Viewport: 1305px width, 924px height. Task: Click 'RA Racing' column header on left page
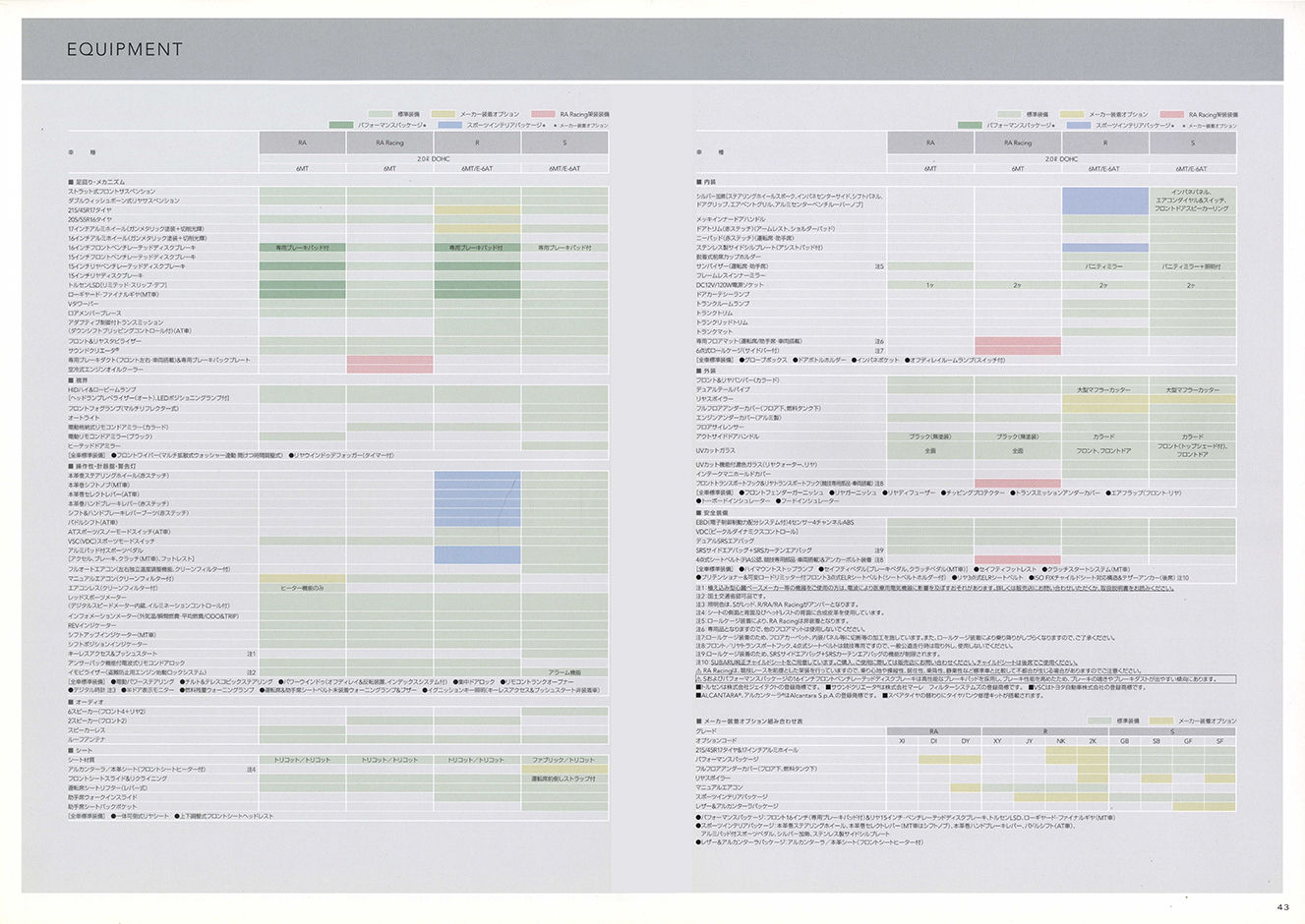pos(389,143)
